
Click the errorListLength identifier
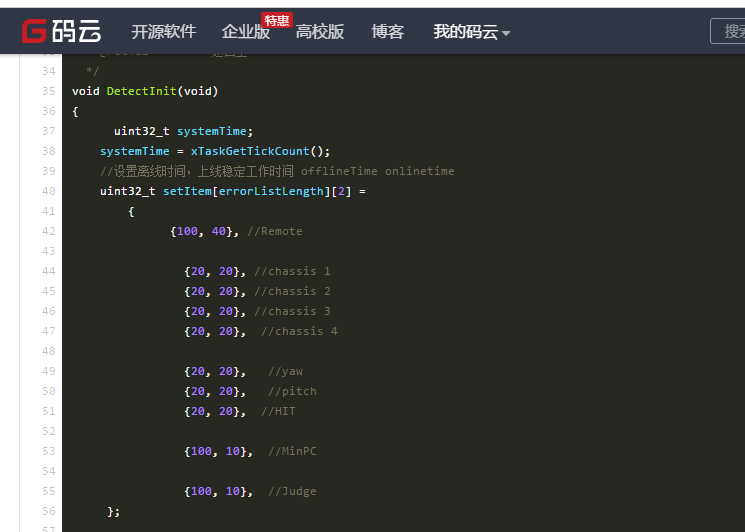point(271,191)
